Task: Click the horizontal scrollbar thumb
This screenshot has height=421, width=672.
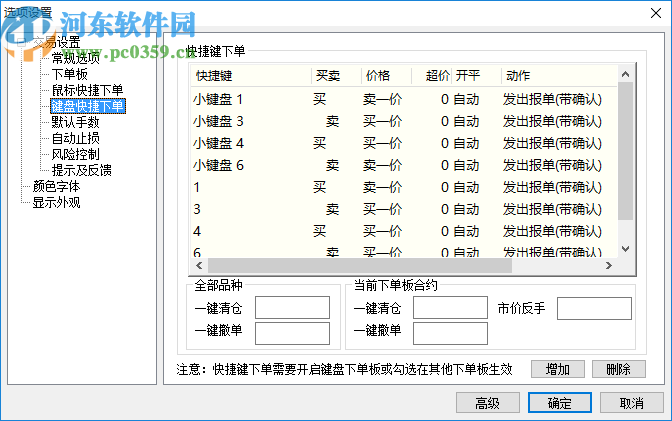Action: [360, 266]
